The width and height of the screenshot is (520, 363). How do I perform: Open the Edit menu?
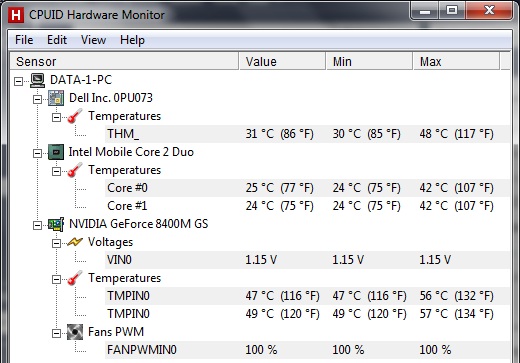pos(57,40)
